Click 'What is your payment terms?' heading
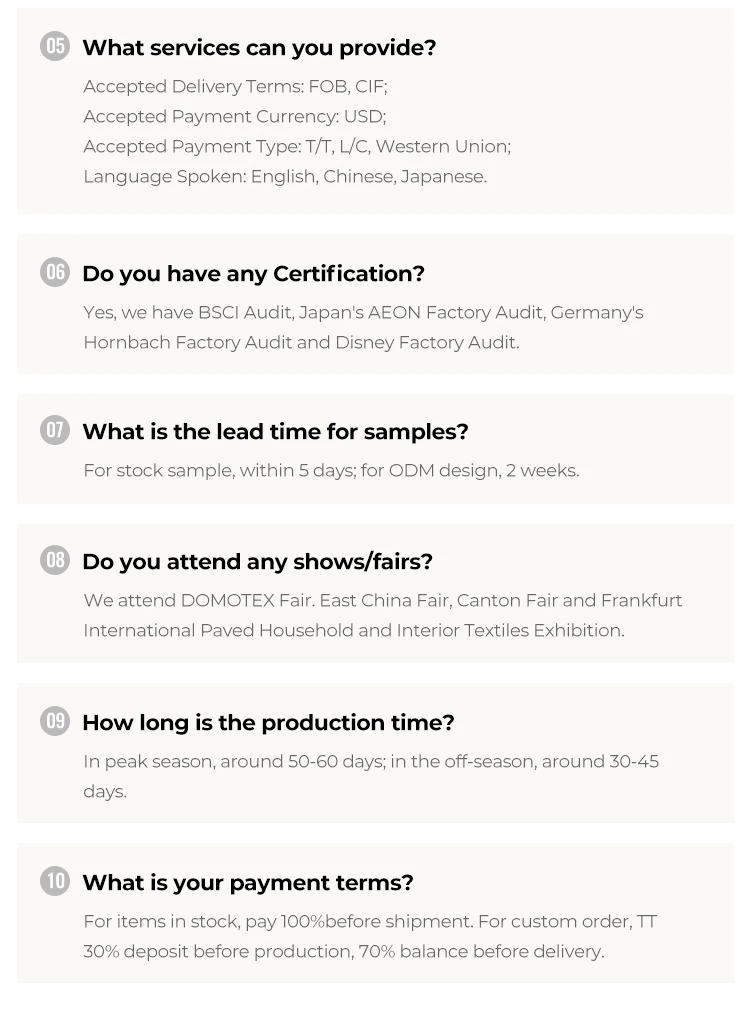 pyautogui.click(x=248, y=883)
